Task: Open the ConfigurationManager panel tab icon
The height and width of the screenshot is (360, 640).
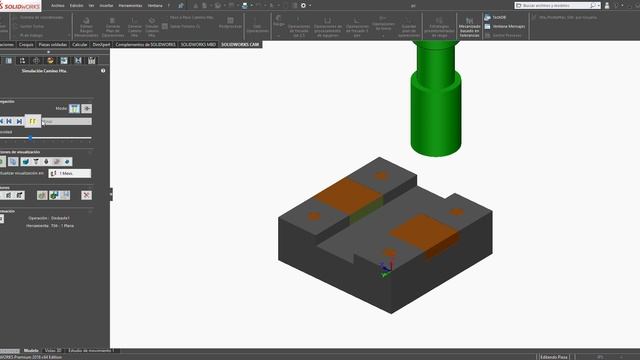Action: (x=22, y=61)
